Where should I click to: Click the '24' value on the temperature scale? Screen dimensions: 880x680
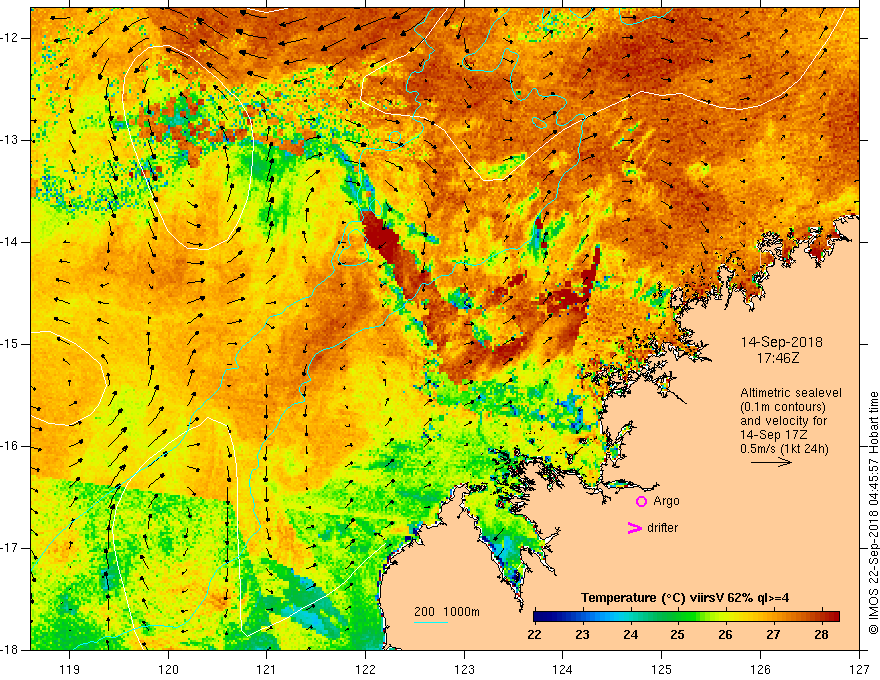point(630,635)
